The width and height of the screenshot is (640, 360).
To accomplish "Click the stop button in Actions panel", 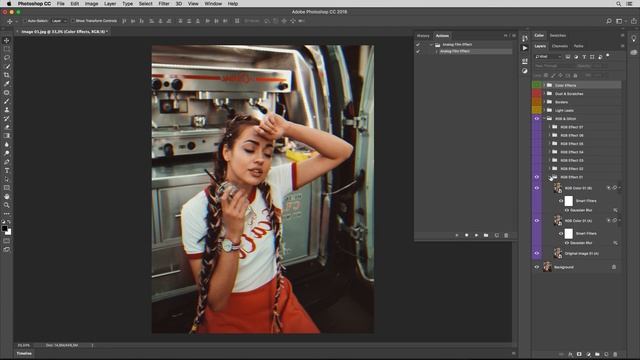I will click(x=457, y=235).
